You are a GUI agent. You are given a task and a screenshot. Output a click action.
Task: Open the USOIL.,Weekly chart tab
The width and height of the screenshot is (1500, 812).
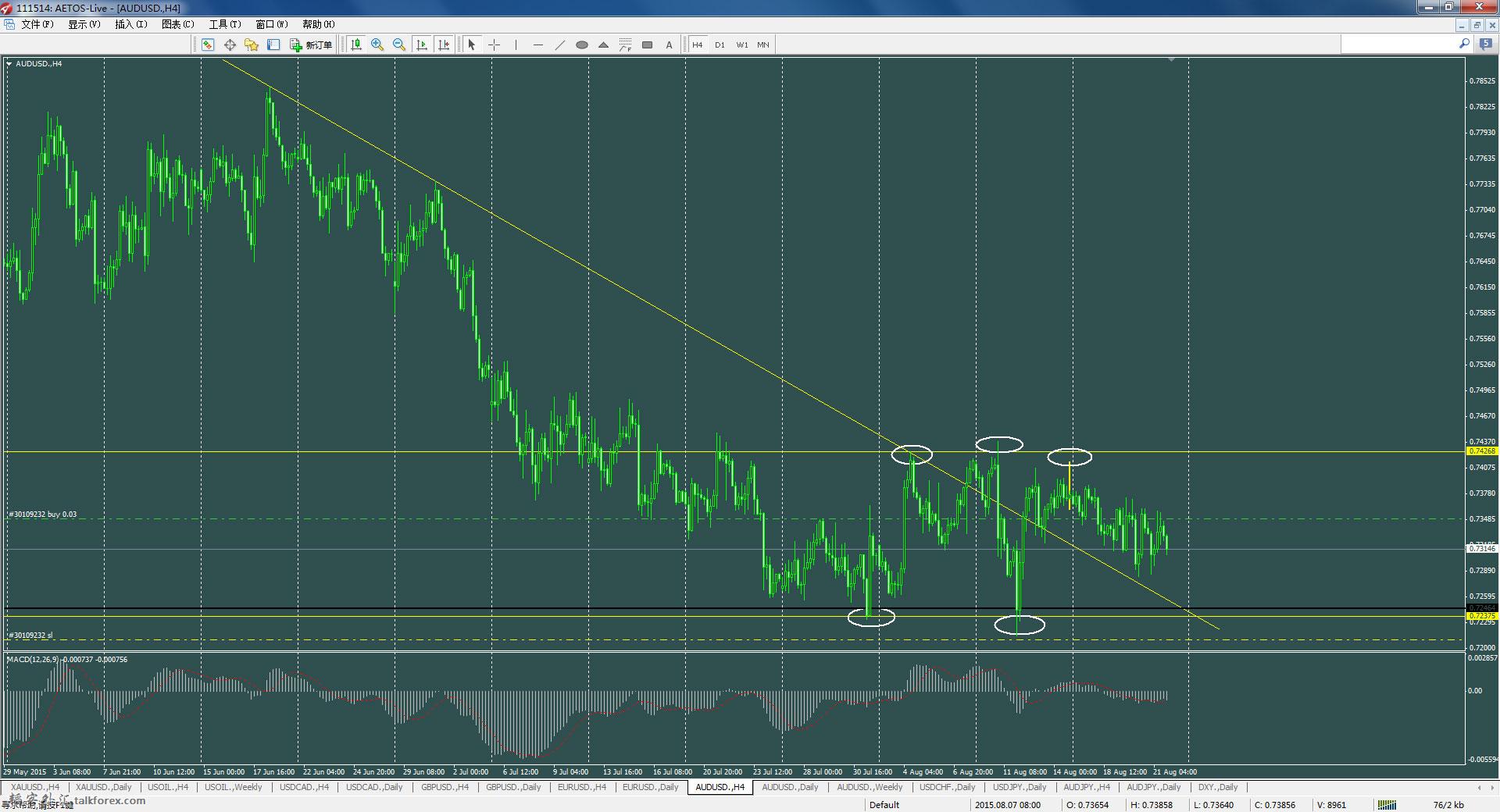coord(233,787)
